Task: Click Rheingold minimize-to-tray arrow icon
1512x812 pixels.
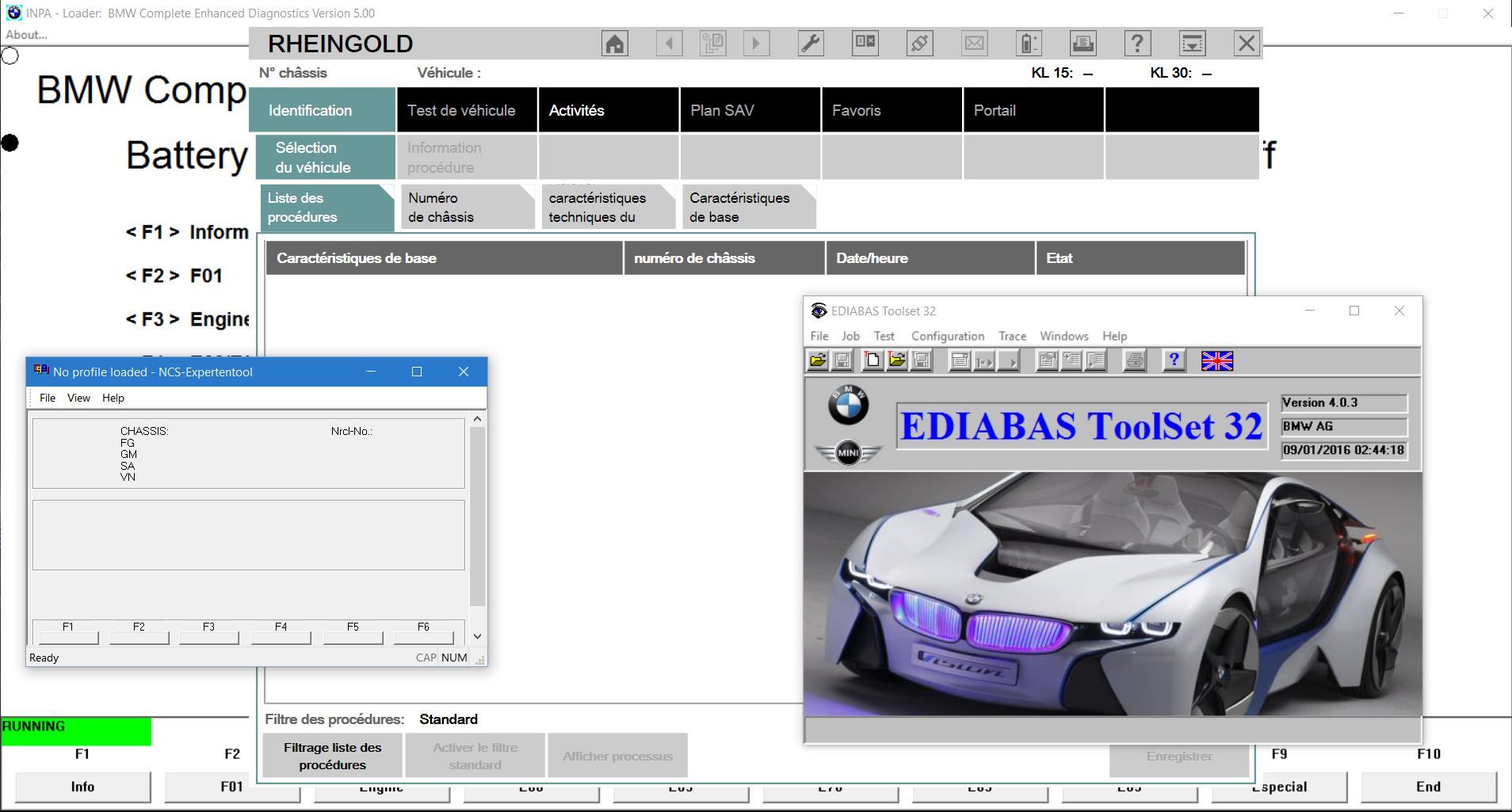Action: pyautogui.click(x=1192, y=44)
